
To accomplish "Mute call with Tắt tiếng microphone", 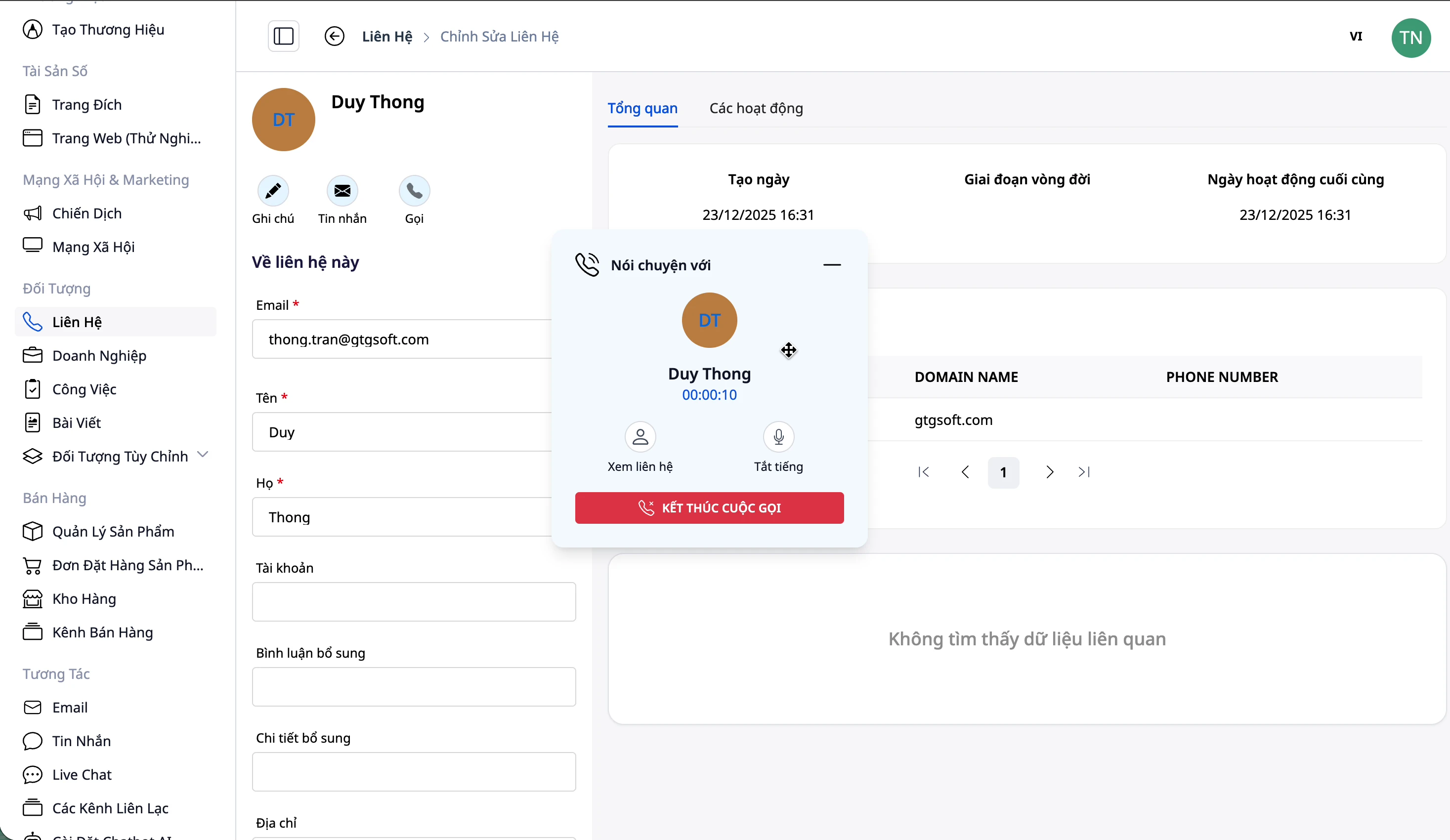I will tap(778, 437).
